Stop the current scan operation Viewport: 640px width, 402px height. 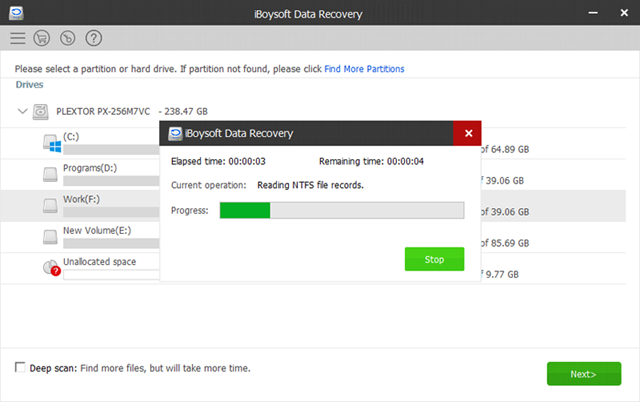coord(434,259)
